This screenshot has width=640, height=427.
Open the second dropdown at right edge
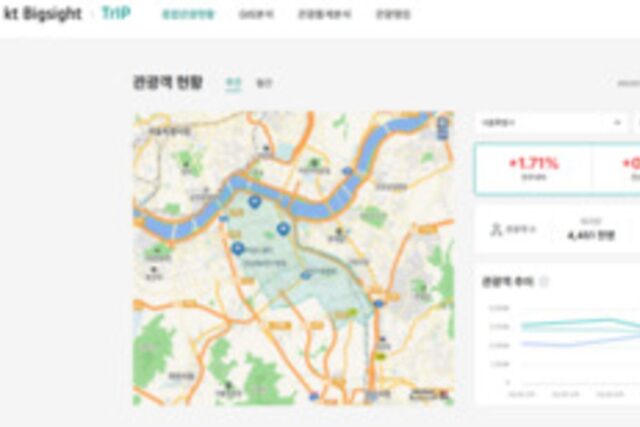[x=636, y=122]
